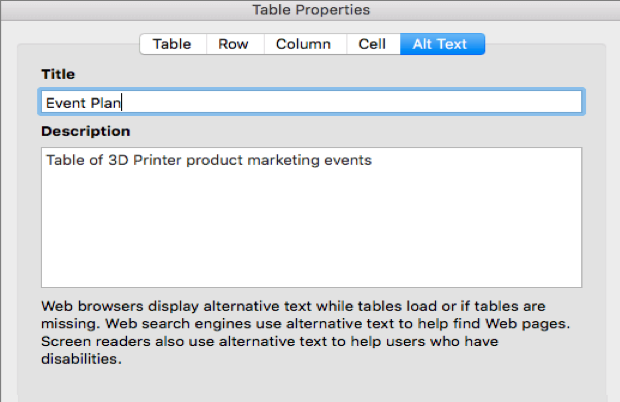Click the bold Description label
620x402 pixels.
tap(85, 131)
